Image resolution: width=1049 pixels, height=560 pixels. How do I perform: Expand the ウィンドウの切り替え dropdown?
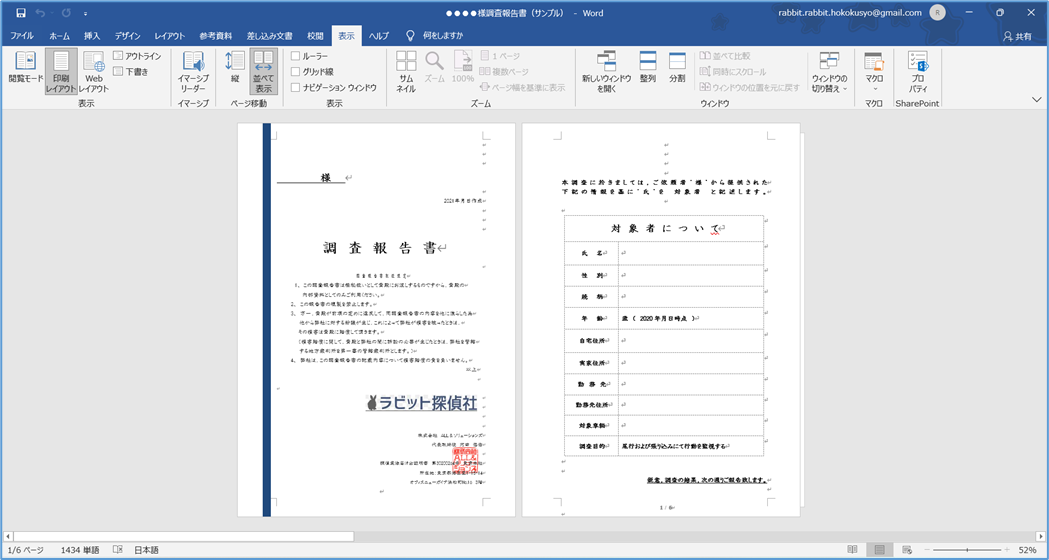(829, 72)
